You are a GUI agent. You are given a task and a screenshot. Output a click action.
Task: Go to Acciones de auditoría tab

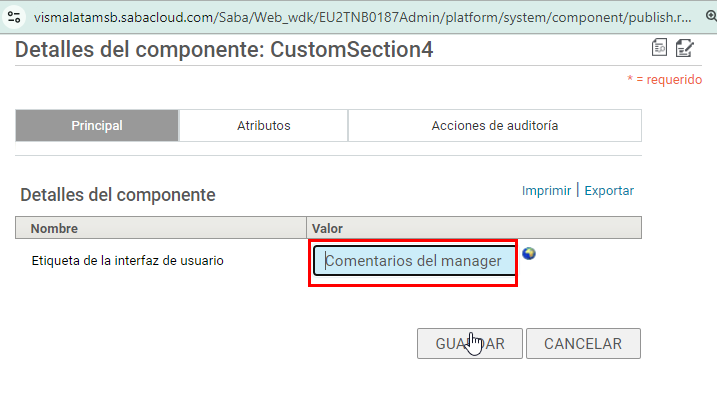click(494, 126)
